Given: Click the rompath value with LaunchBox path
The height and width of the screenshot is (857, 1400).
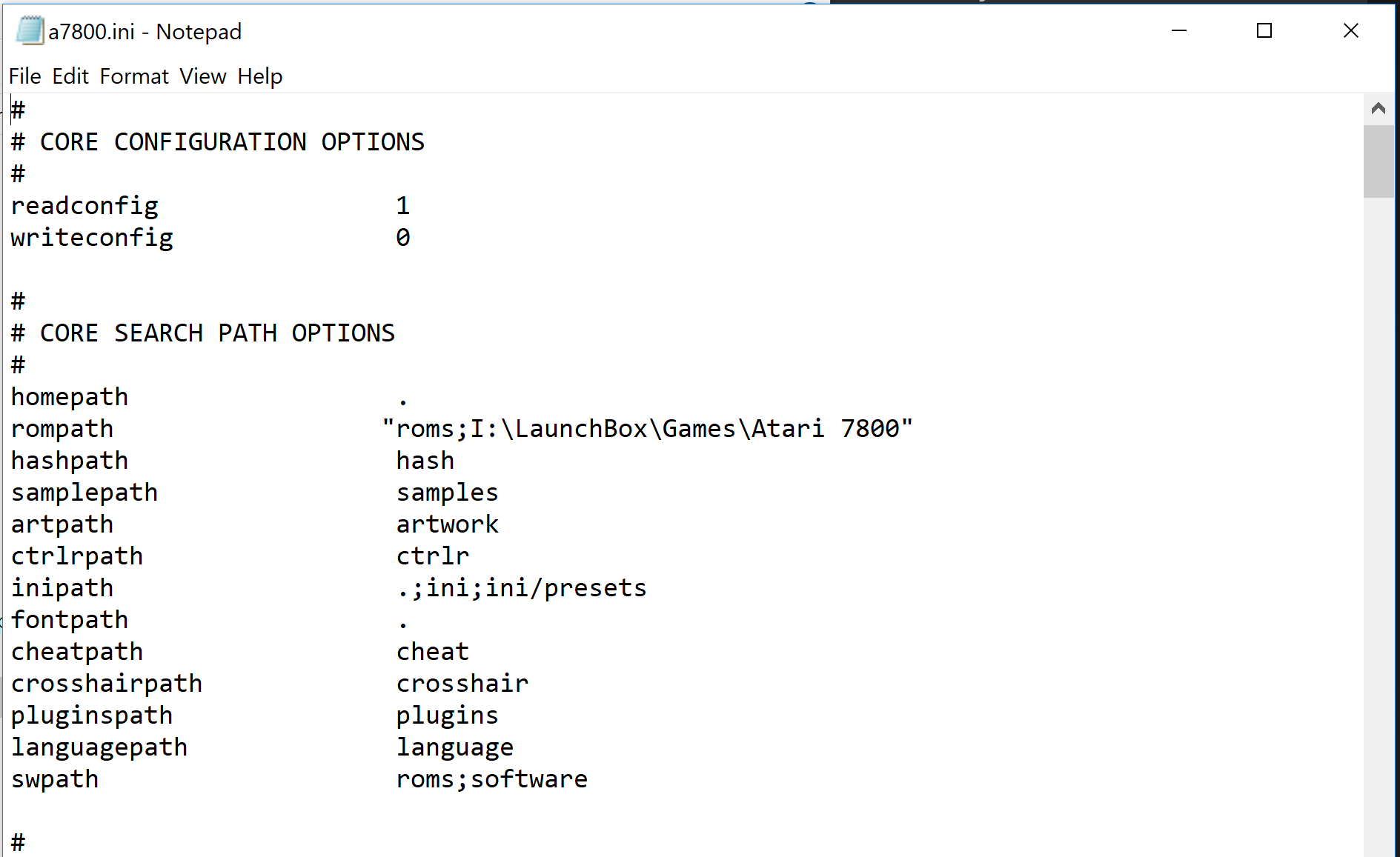Looking at the screenshot, I should [647, 429].
